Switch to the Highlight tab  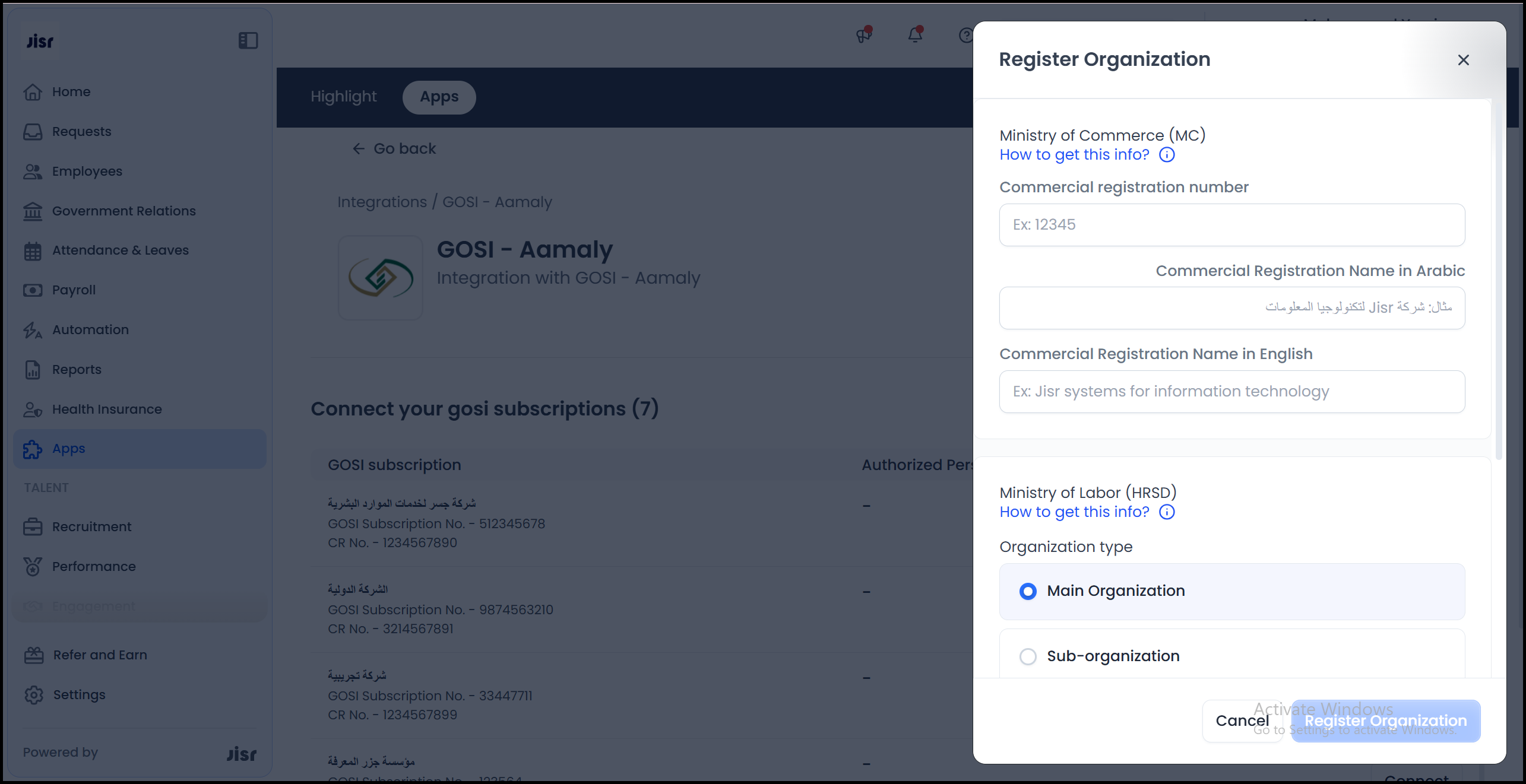point(343,97)
